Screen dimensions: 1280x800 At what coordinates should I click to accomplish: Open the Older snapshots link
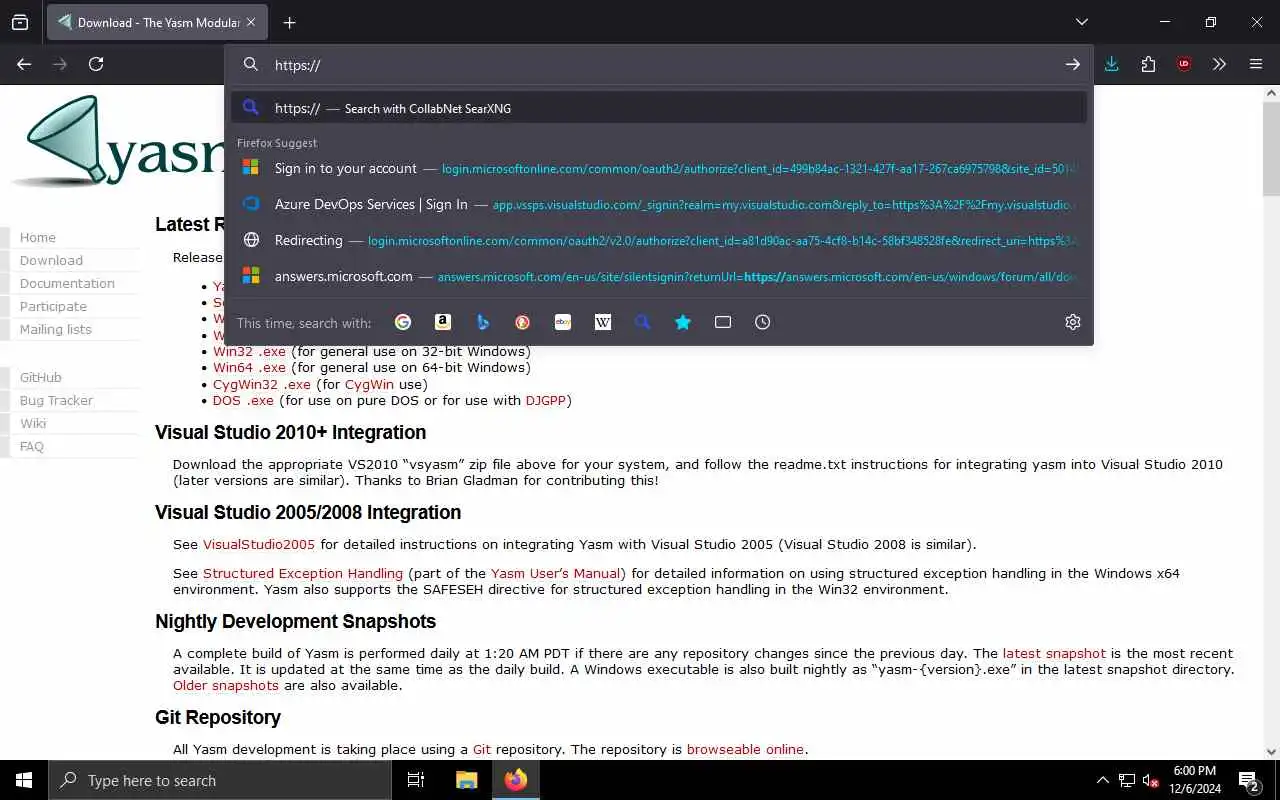tap(226, 685)
